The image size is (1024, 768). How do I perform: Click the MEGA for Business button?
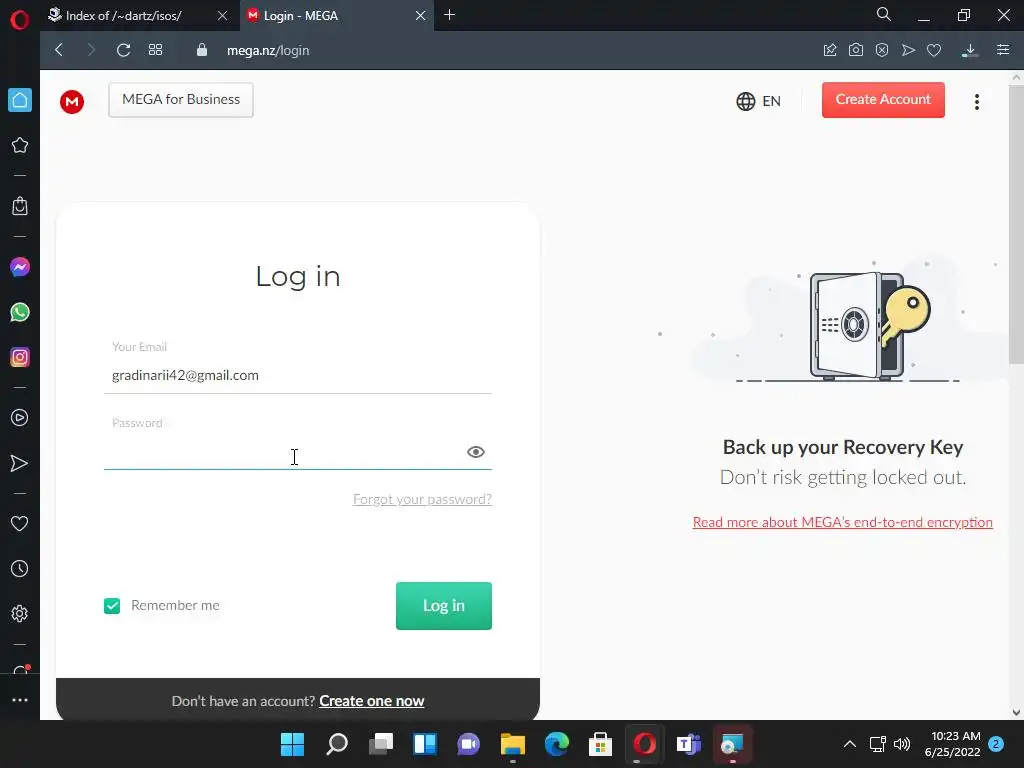(181, 100)
